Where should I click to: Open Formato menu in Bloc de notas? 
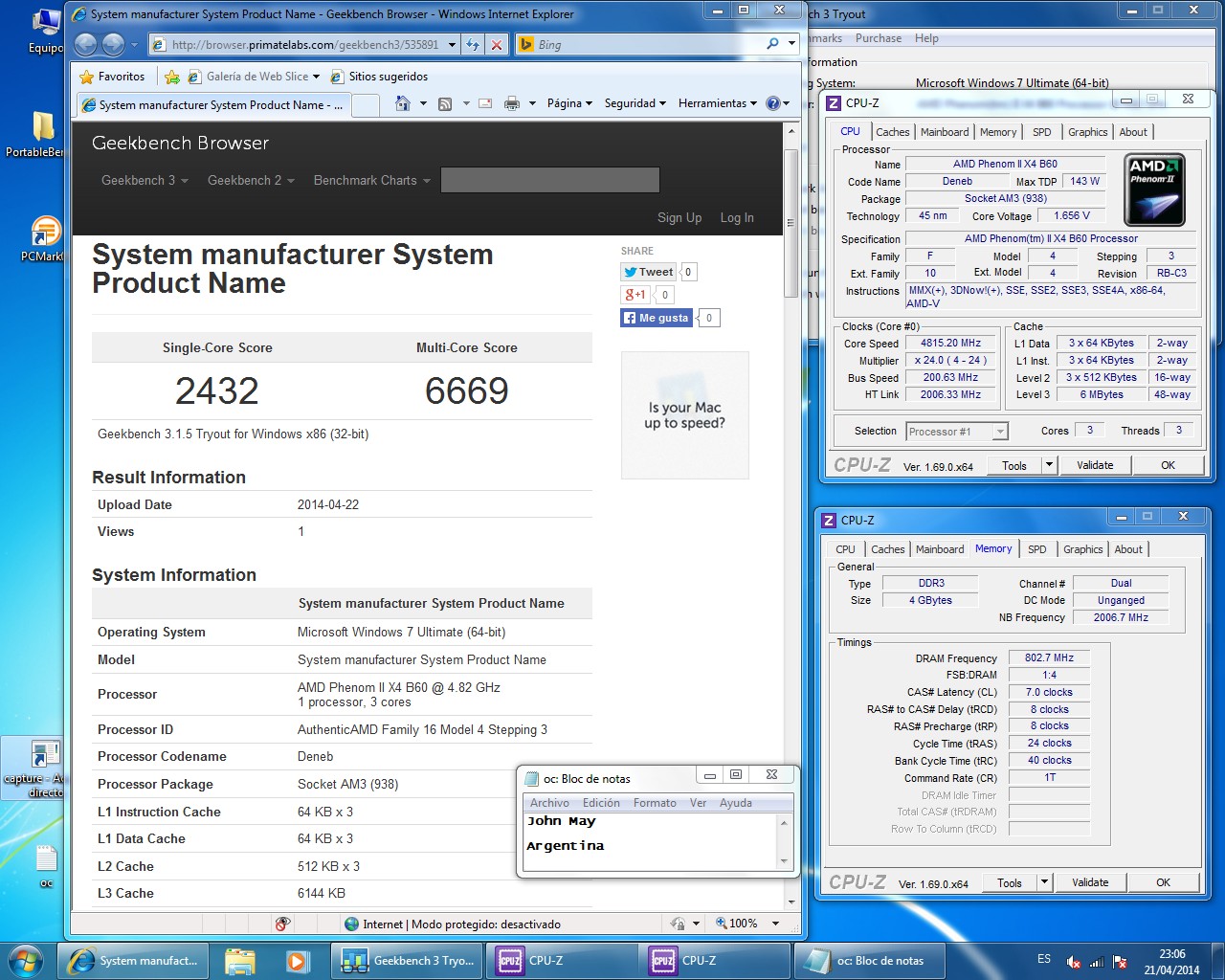[655, 803]
